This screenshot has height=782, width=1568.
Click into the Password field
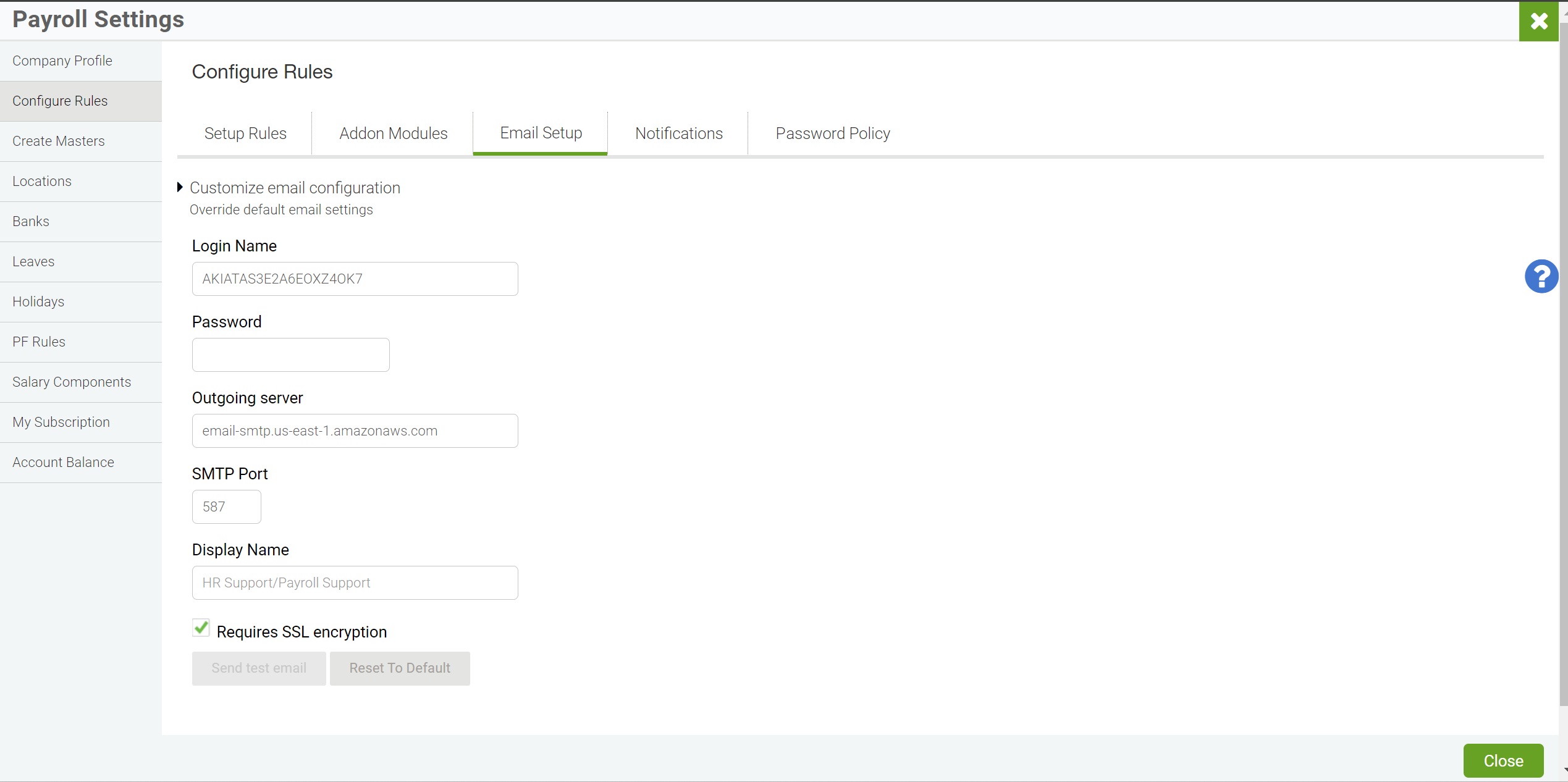[x=290, y=355]
